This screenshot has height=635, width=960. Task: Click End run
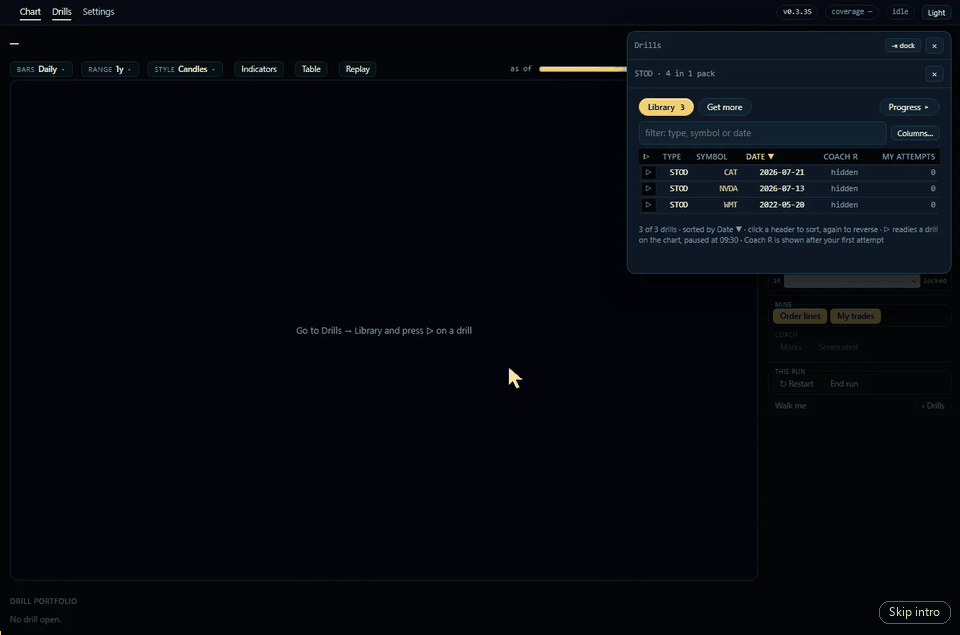[844, 384]
